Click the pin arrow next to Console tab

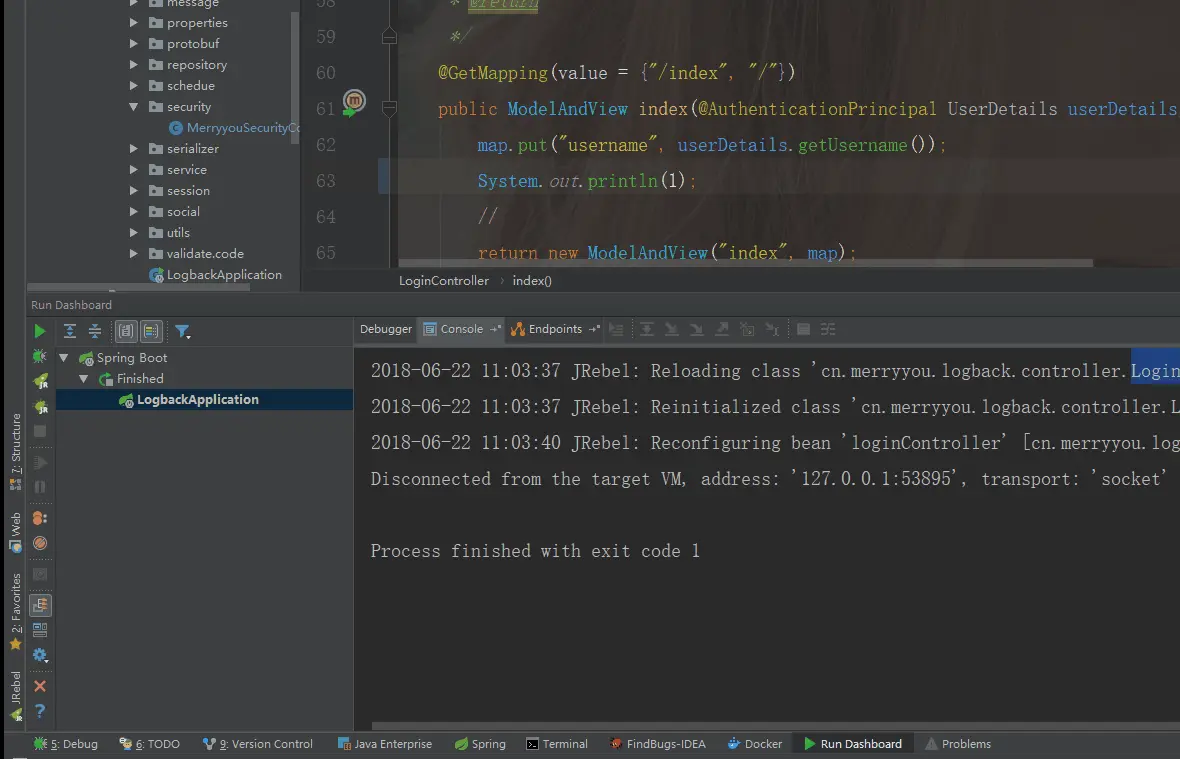(x=495, y=329)
